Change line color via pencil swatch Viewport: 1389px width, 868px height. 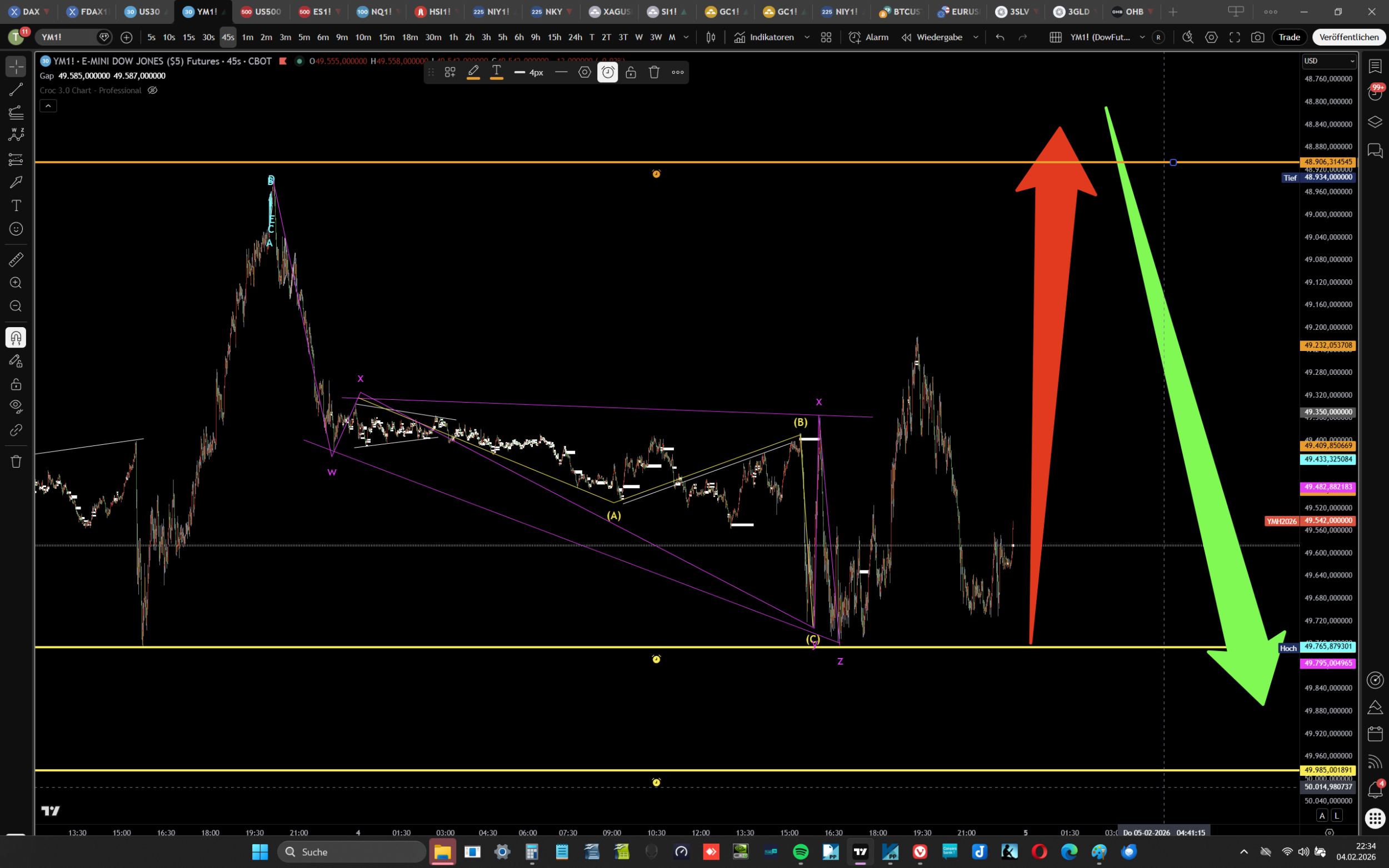pos(473,72)
